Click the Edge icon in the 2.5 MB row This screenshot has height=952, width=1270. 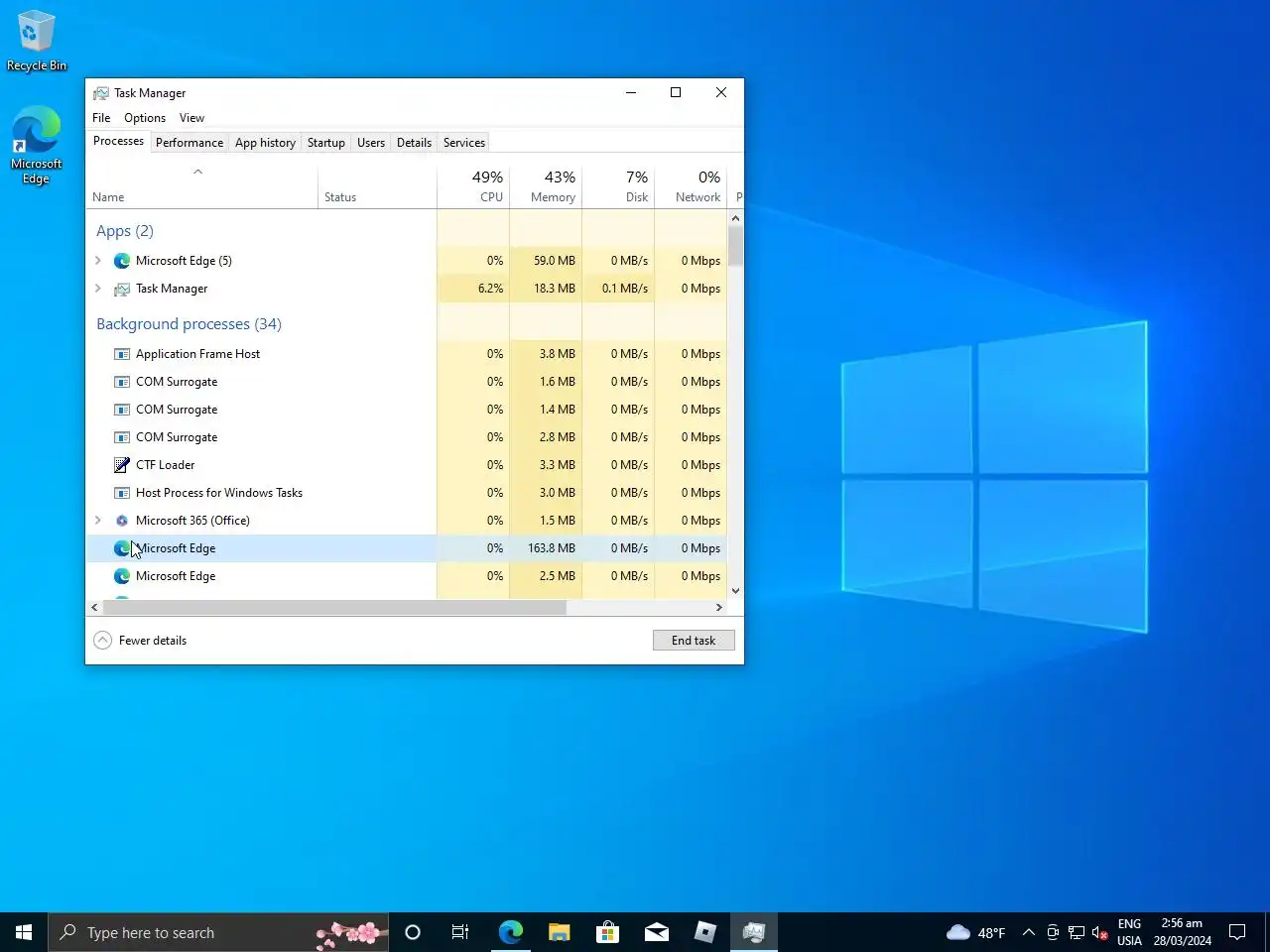[x=122, y=576]
